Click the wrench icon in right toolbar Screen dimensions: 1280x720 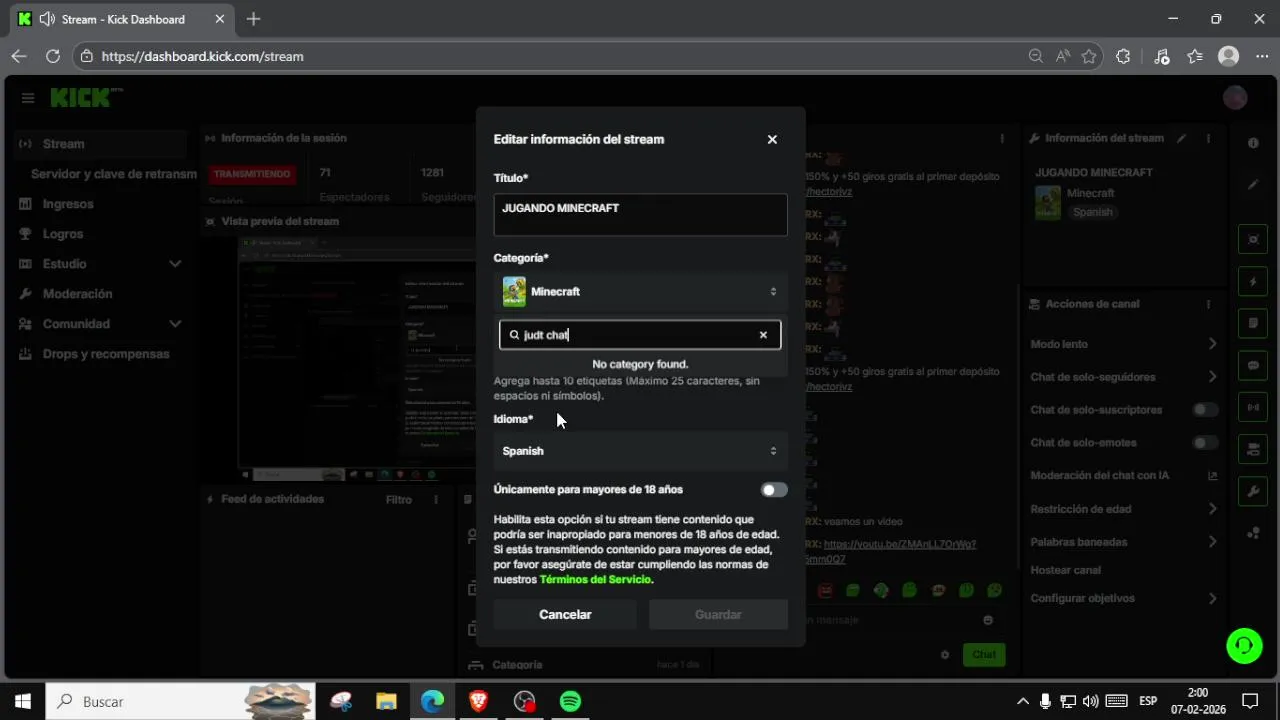pyautogui.click(x=1253, y=491)
